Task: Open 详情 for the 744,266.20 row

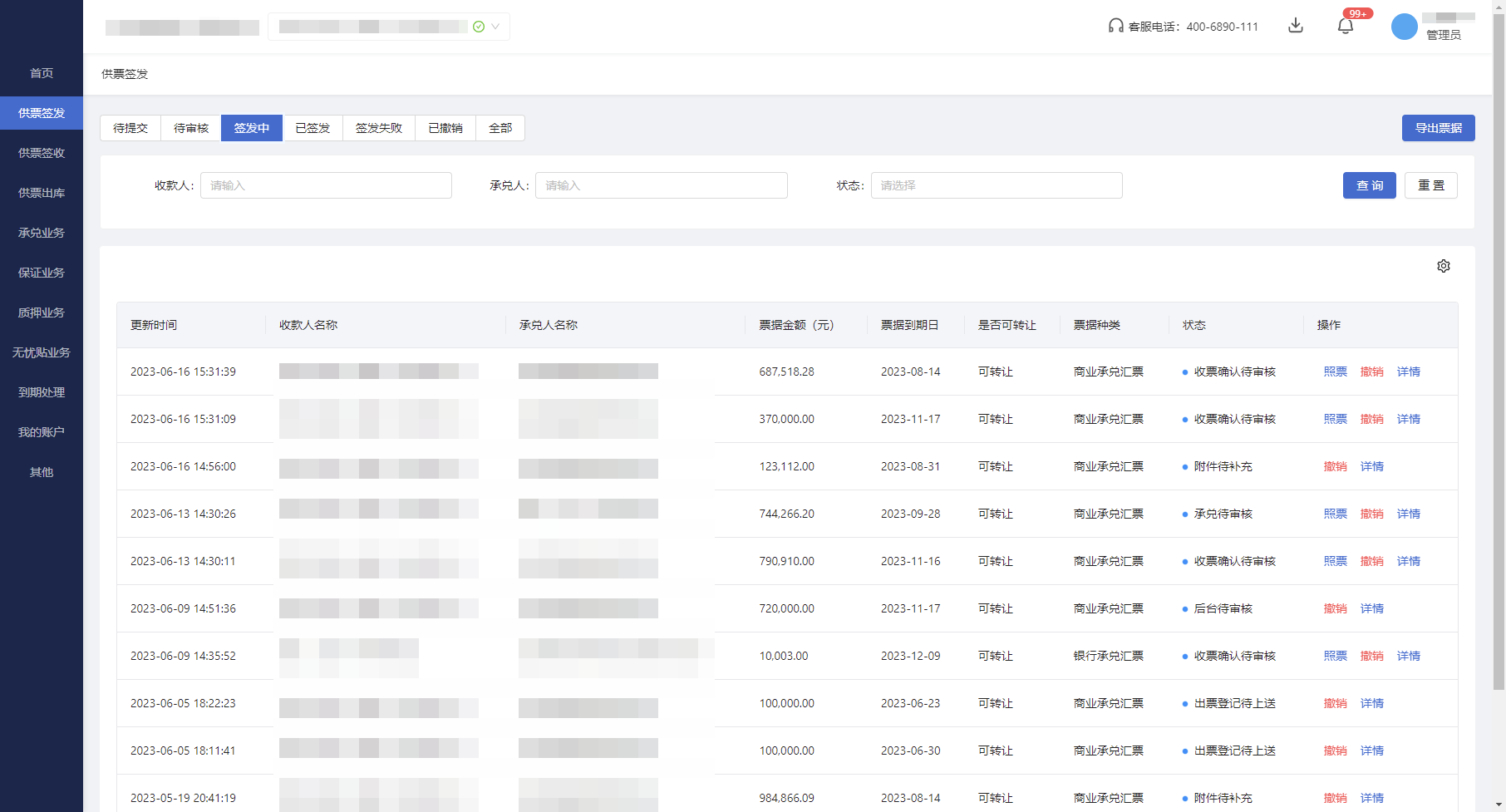Action: pos(1409,514)
